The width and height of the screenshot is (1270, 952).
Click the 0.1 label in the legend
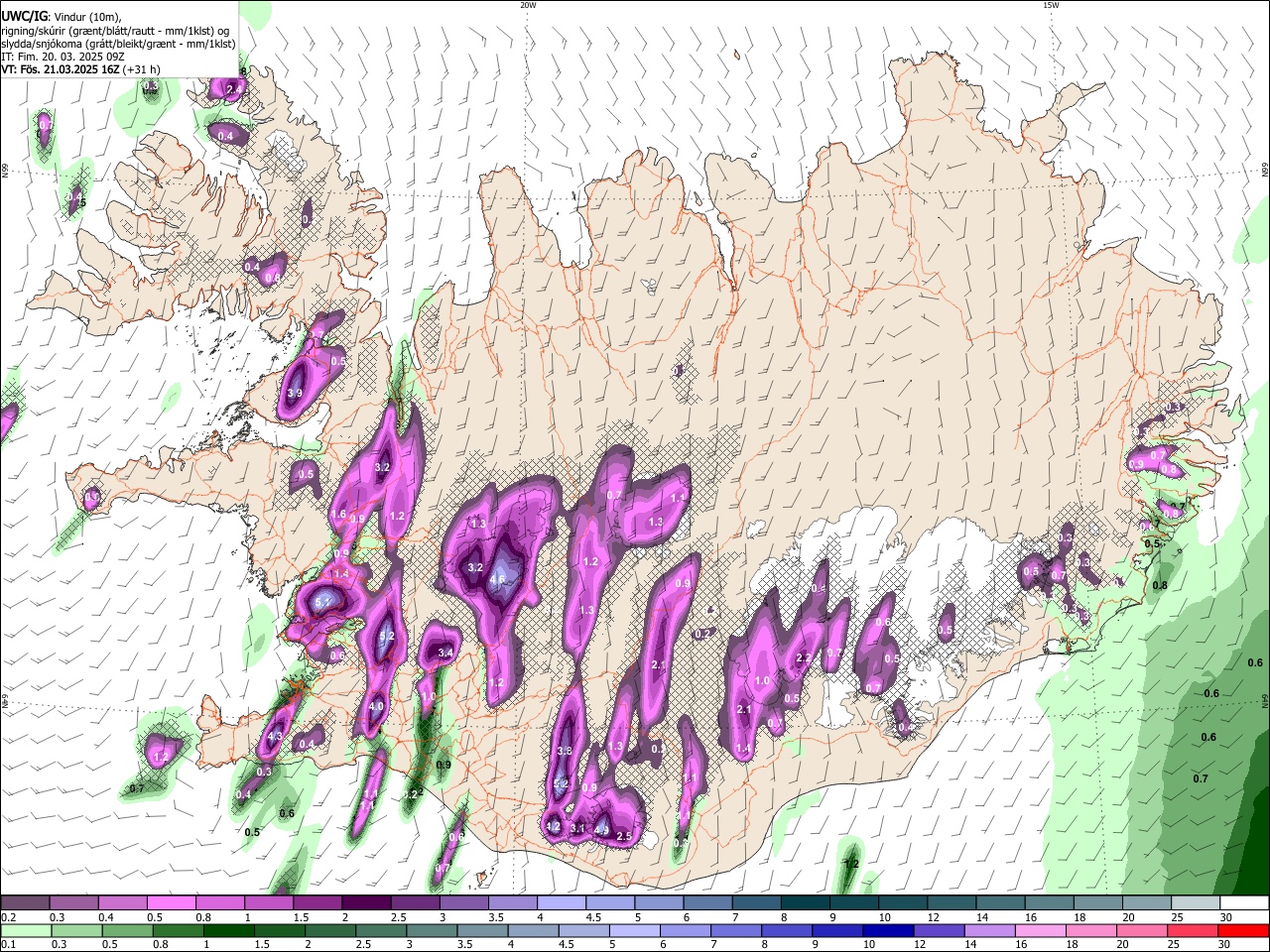click(x=7, y=945)
